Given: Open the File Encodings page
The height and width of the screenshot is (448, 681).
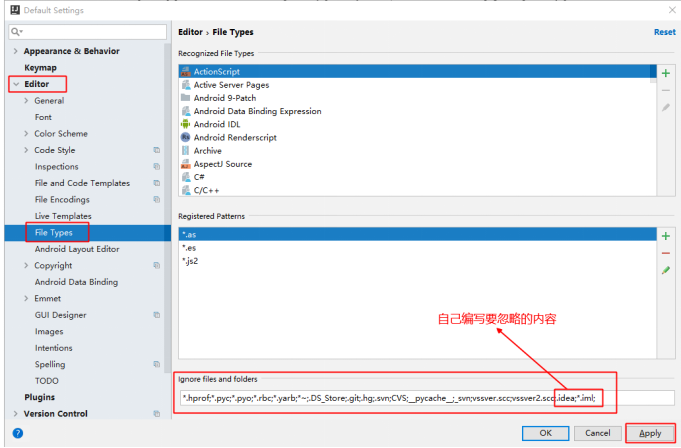Looking at the screenshot, I should click(62, 200).
